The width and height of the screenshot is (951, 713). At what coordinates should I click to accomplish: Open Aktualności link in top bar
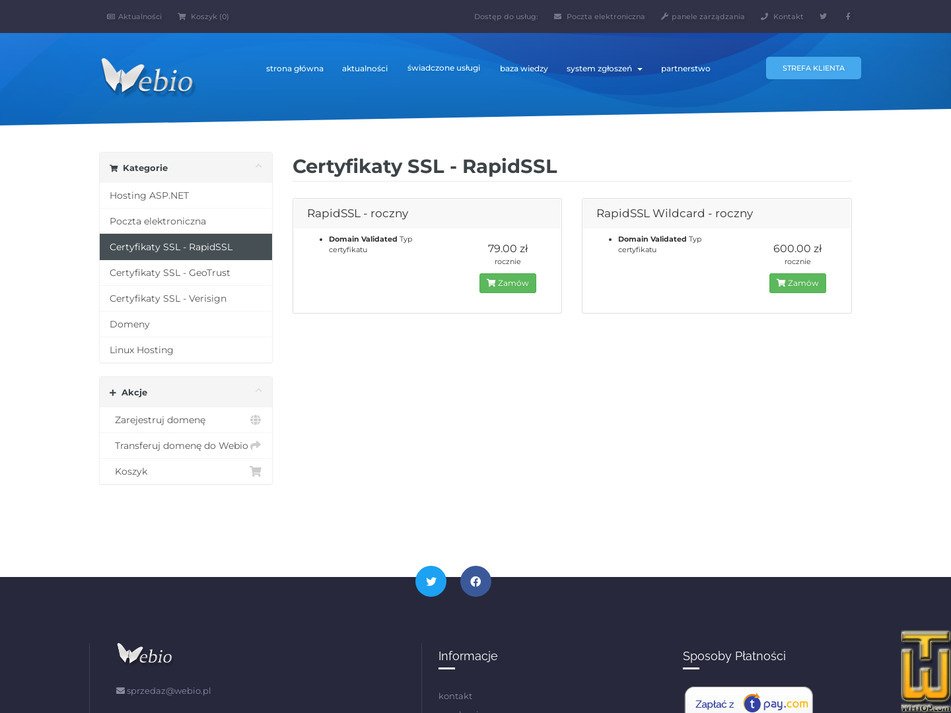click(x=134, y=17)
